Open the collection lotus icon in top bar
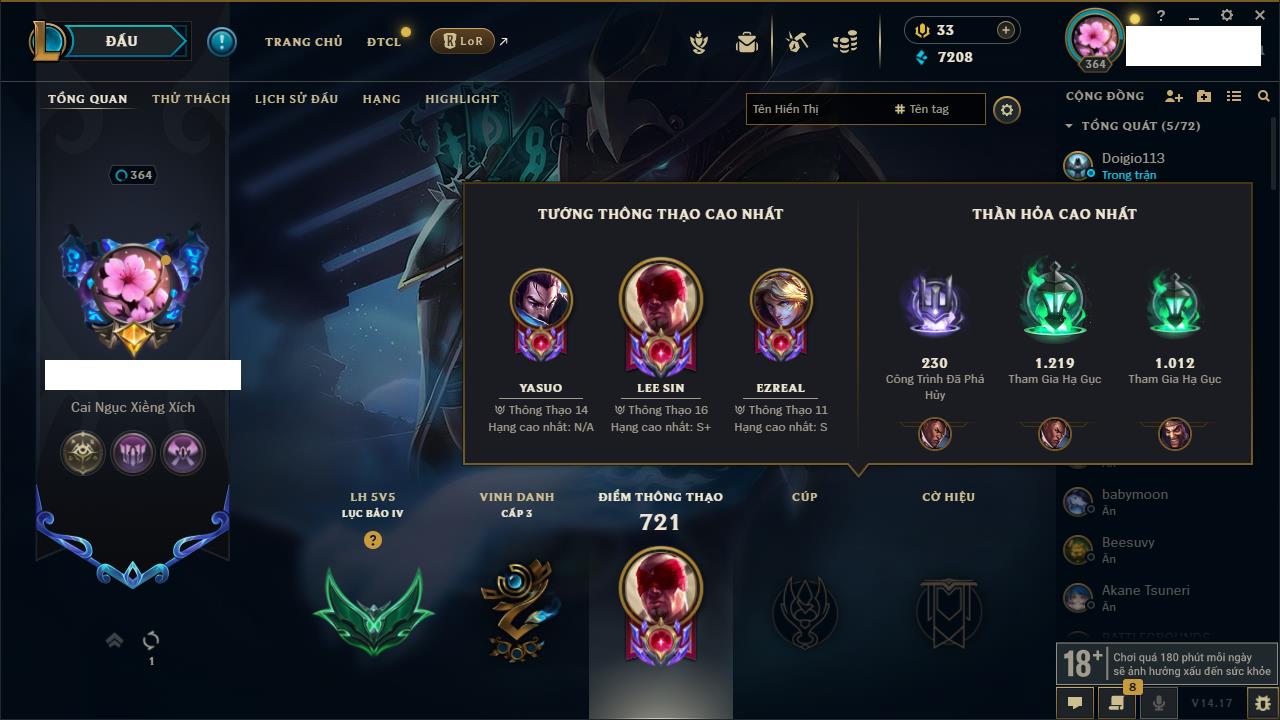1280x720 pixels. tap(699, 42)
